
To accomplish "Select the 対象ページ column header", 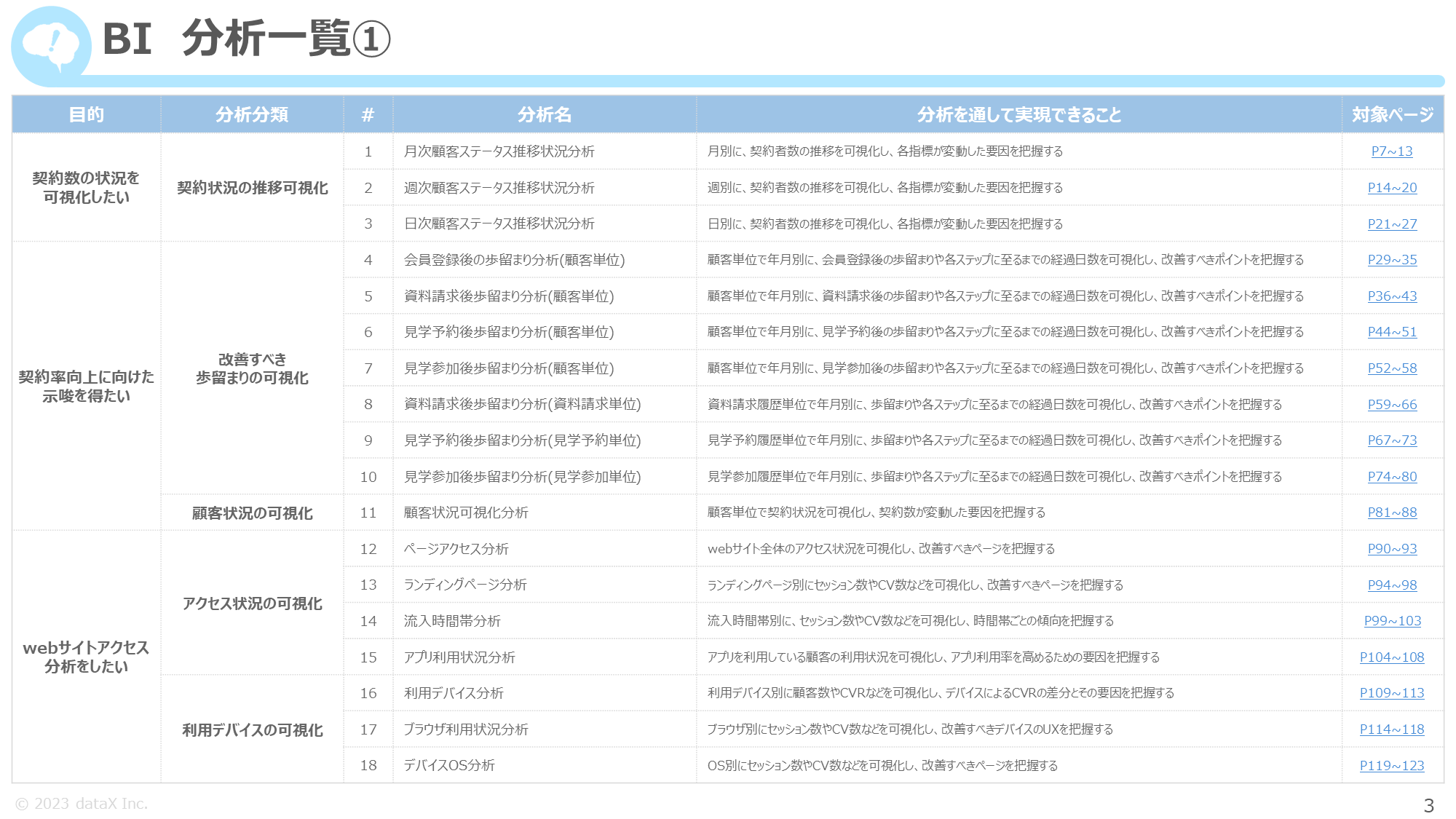I will [1393, 114].
